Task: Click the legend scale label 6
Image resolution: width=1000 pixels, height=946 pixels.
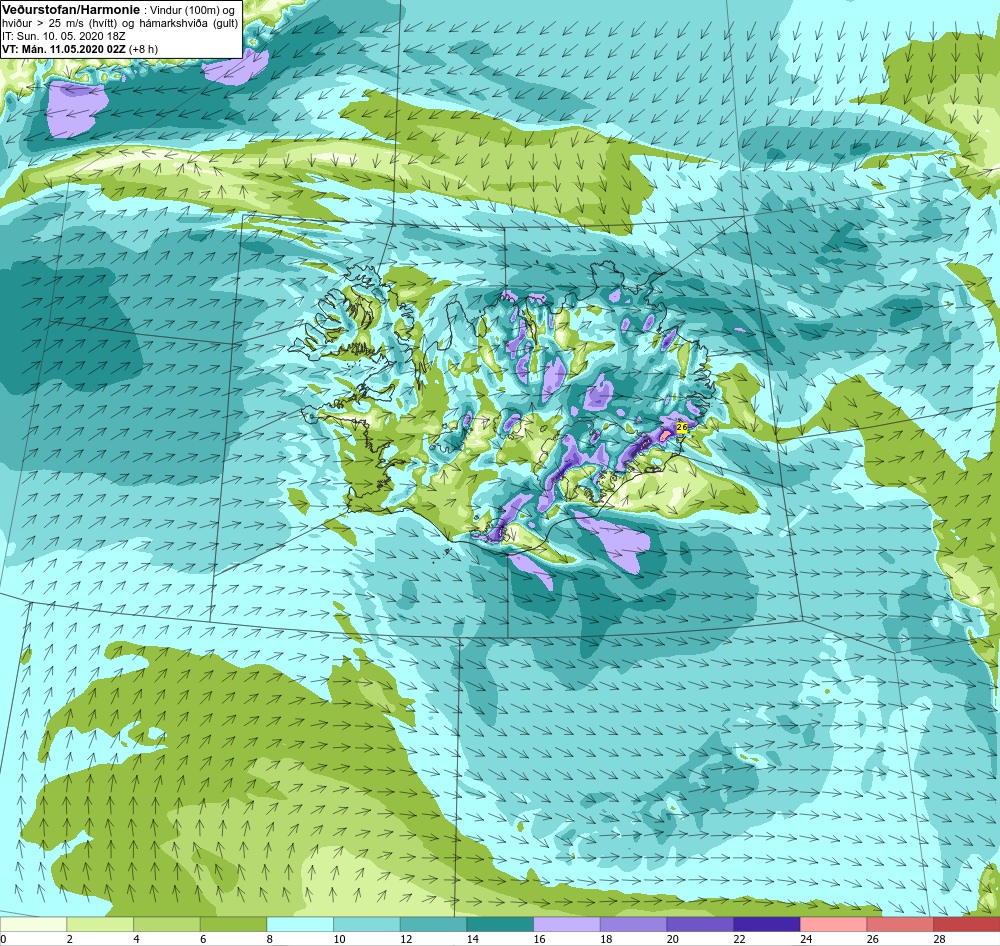Action: click(x=203, y=939)
